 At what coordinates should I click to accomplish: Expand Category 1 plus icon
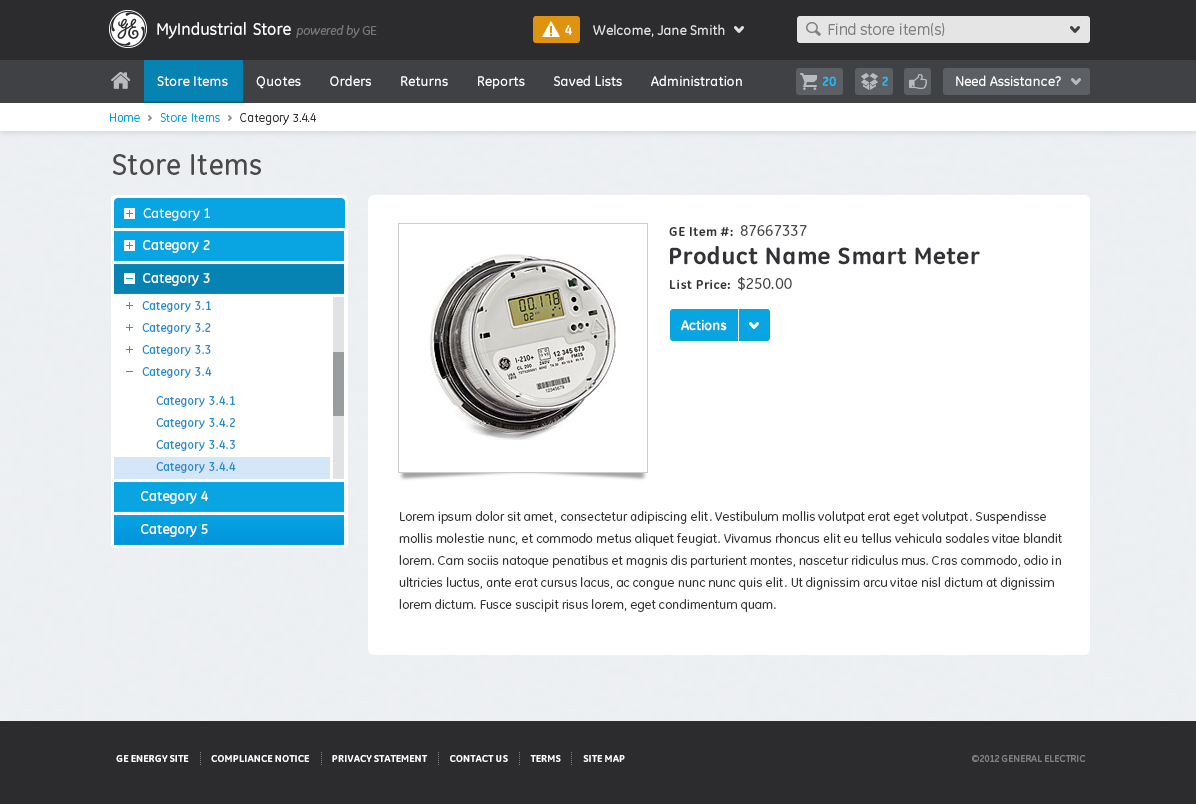(129, 214)
